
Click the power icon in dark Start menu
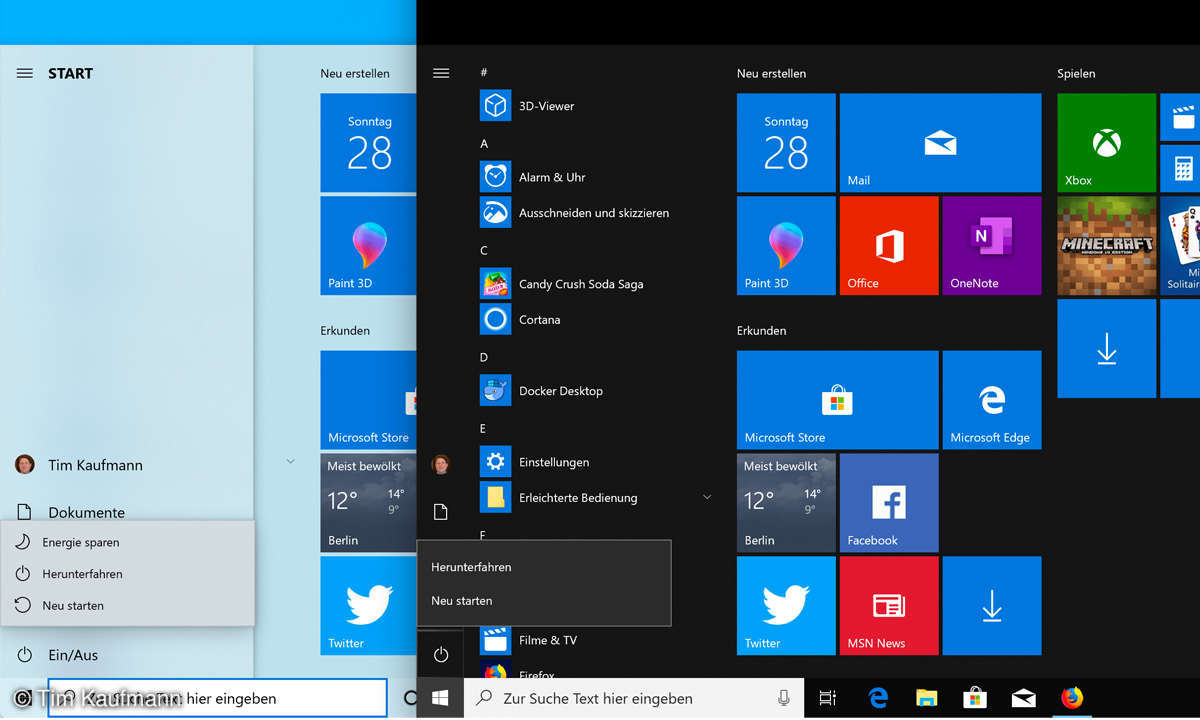point(441,655)
